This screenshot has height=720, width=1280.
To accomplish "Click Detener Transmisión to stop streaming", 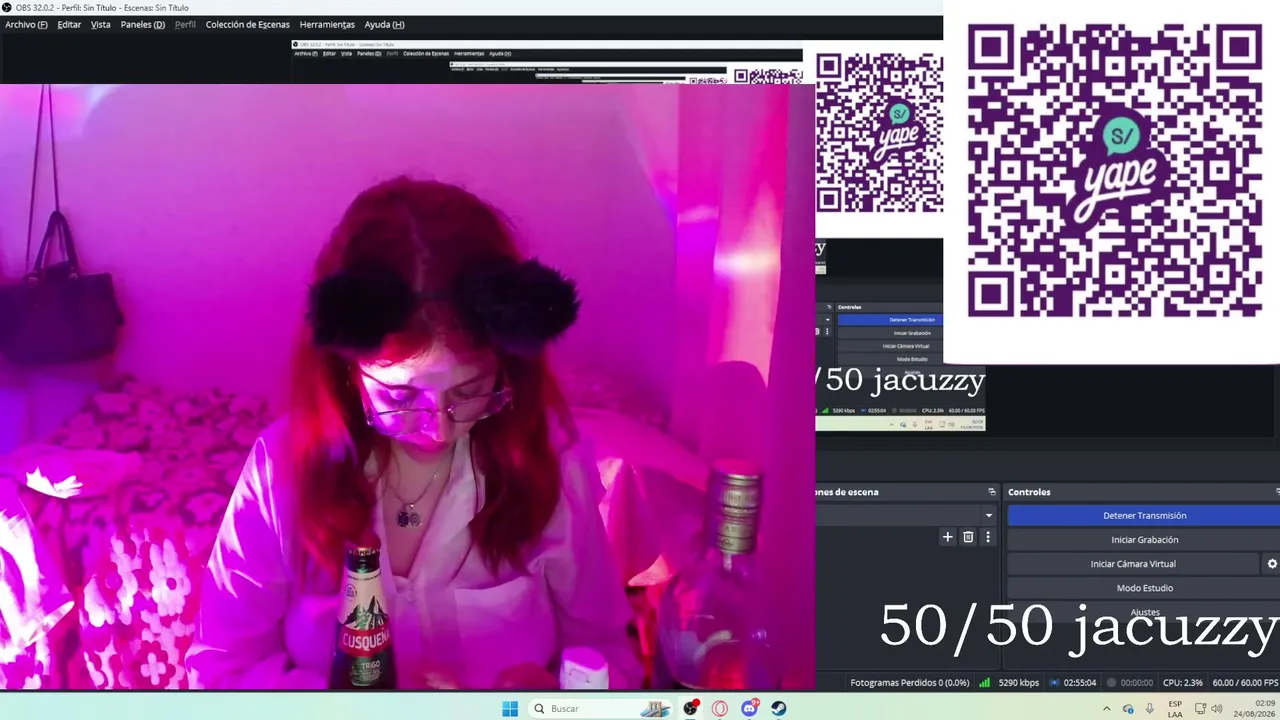I will coord(1144,516).
